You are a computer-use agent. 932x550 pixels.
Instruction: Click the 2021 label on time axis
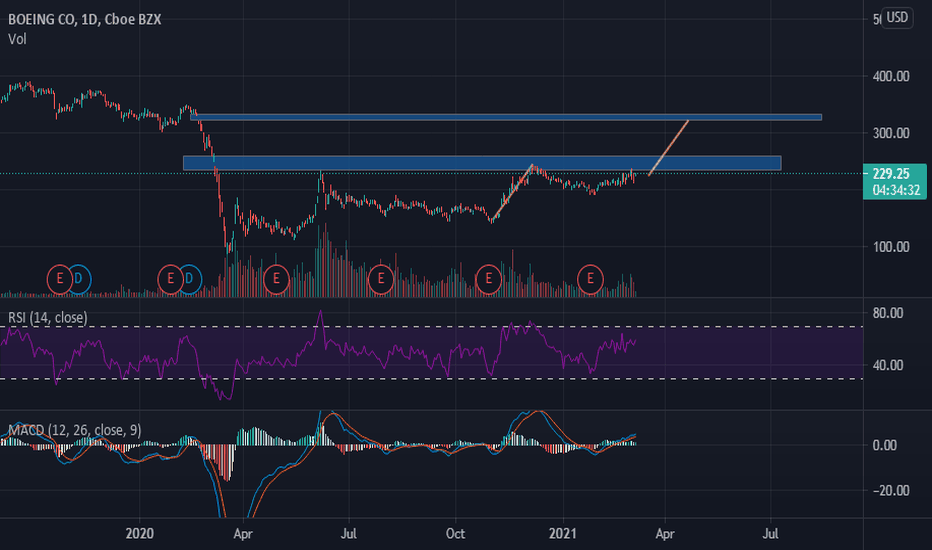[x=562, y=533]
